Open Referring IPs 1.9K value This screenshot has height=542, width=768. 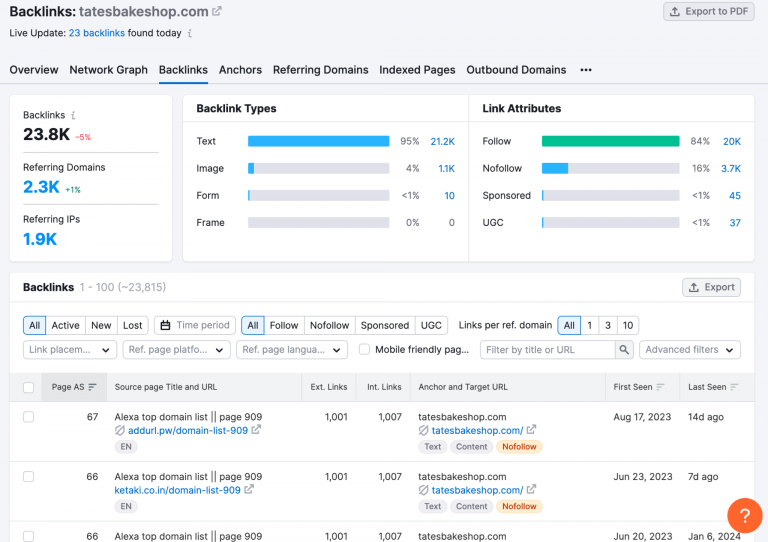(x=40, y=239)
